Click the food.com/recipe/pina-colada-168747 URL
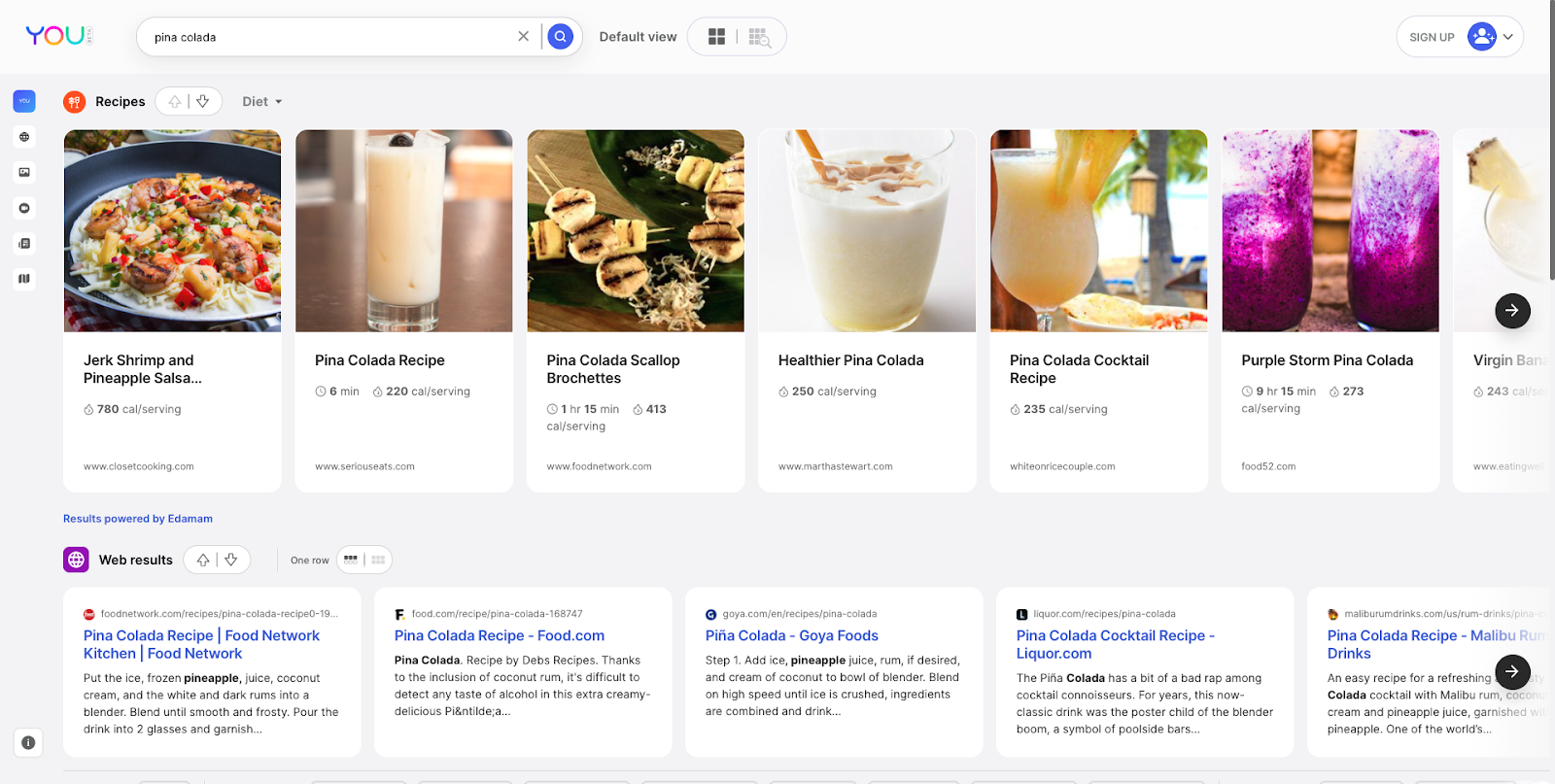Image resolution: width=1555 pixels, height=784 pixels. tap(498, 614)
